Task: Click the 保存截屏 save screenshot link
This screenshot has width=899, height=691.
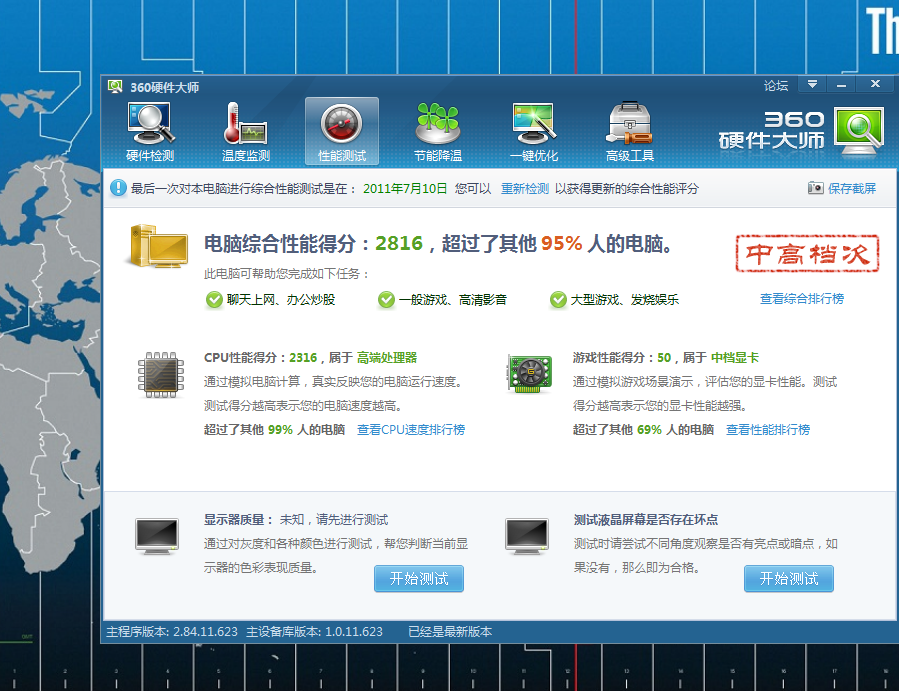Action: [x=852, y=188]
